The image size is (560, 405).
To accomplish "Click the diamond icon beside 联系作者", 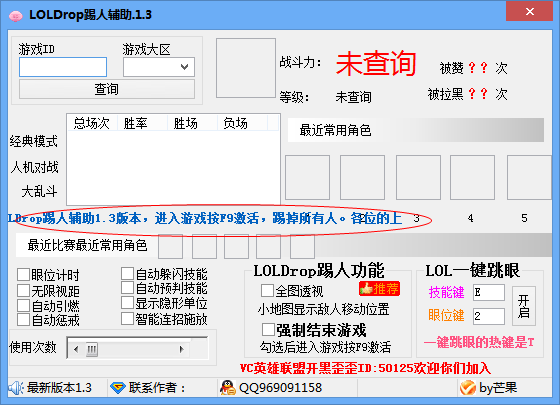I will pos(118,388).
